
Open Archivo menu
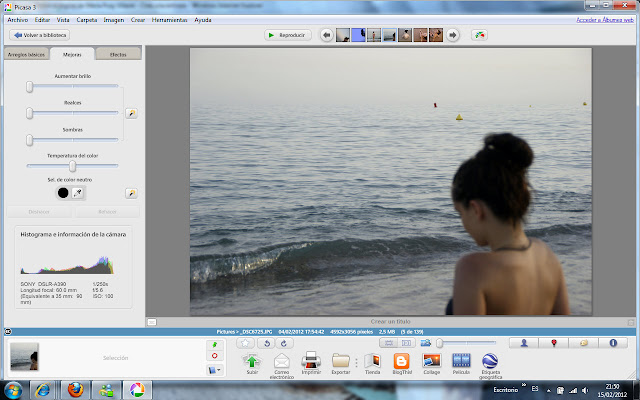point(18,20)
